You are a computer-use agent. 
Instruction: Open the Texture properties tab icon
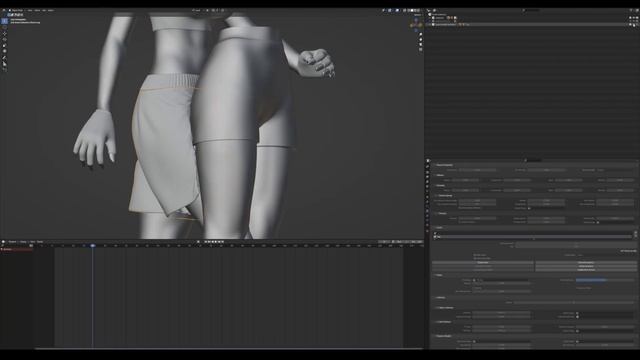427,231
